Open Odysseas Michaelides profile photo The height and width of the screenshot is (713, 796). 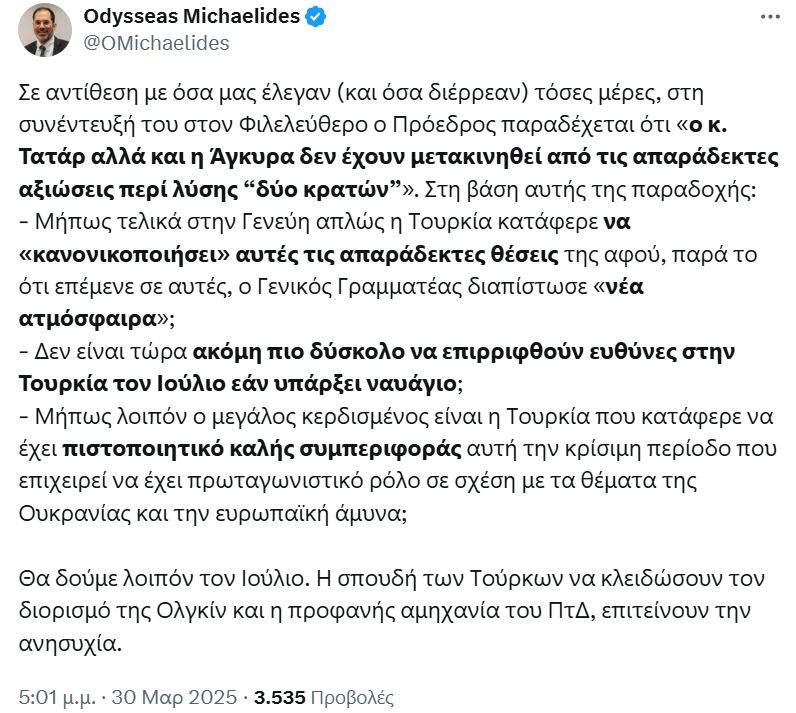pyautogui.click(x=45, y=30)
